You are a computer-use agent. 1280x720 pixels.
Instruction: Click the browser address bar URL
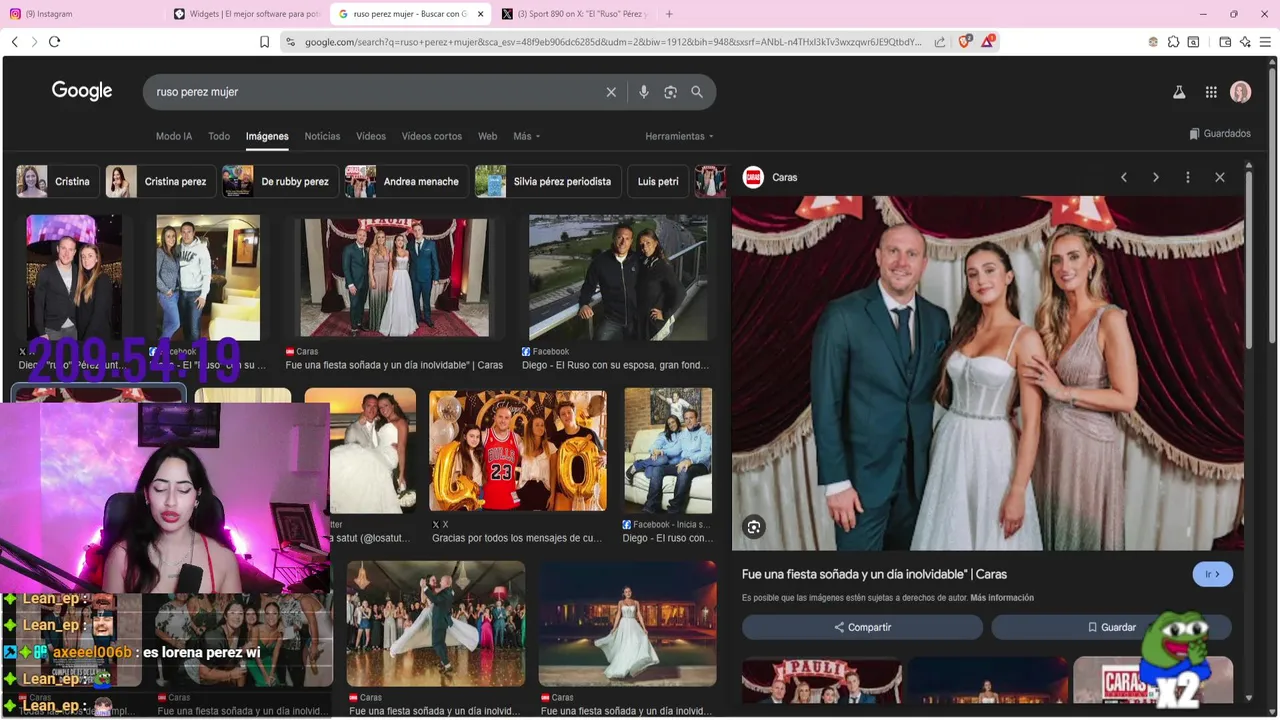pyautogui.click(x=613, y=42)
